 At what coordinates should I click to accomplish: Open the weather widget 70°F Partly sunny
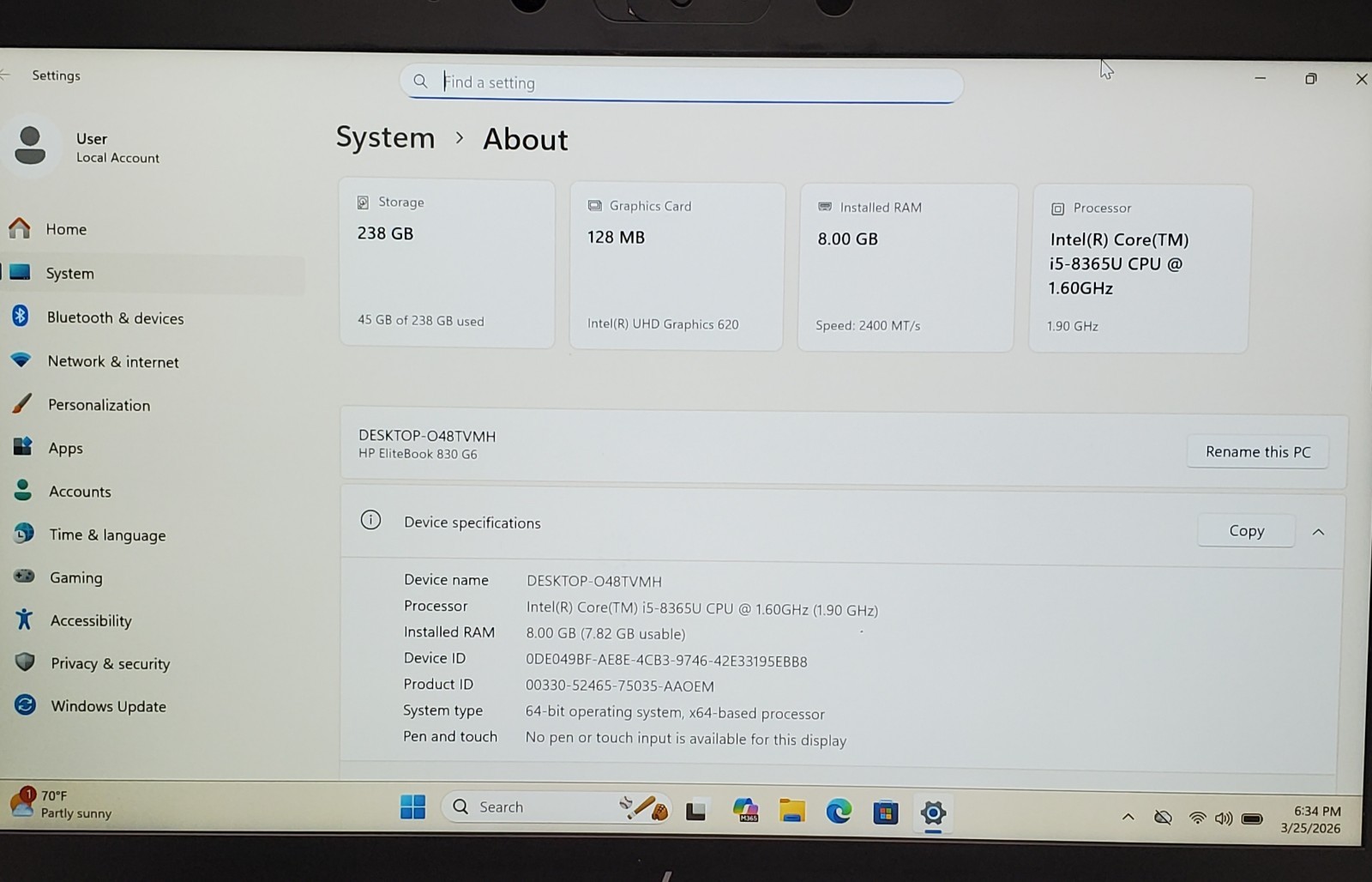coord(62,804)
